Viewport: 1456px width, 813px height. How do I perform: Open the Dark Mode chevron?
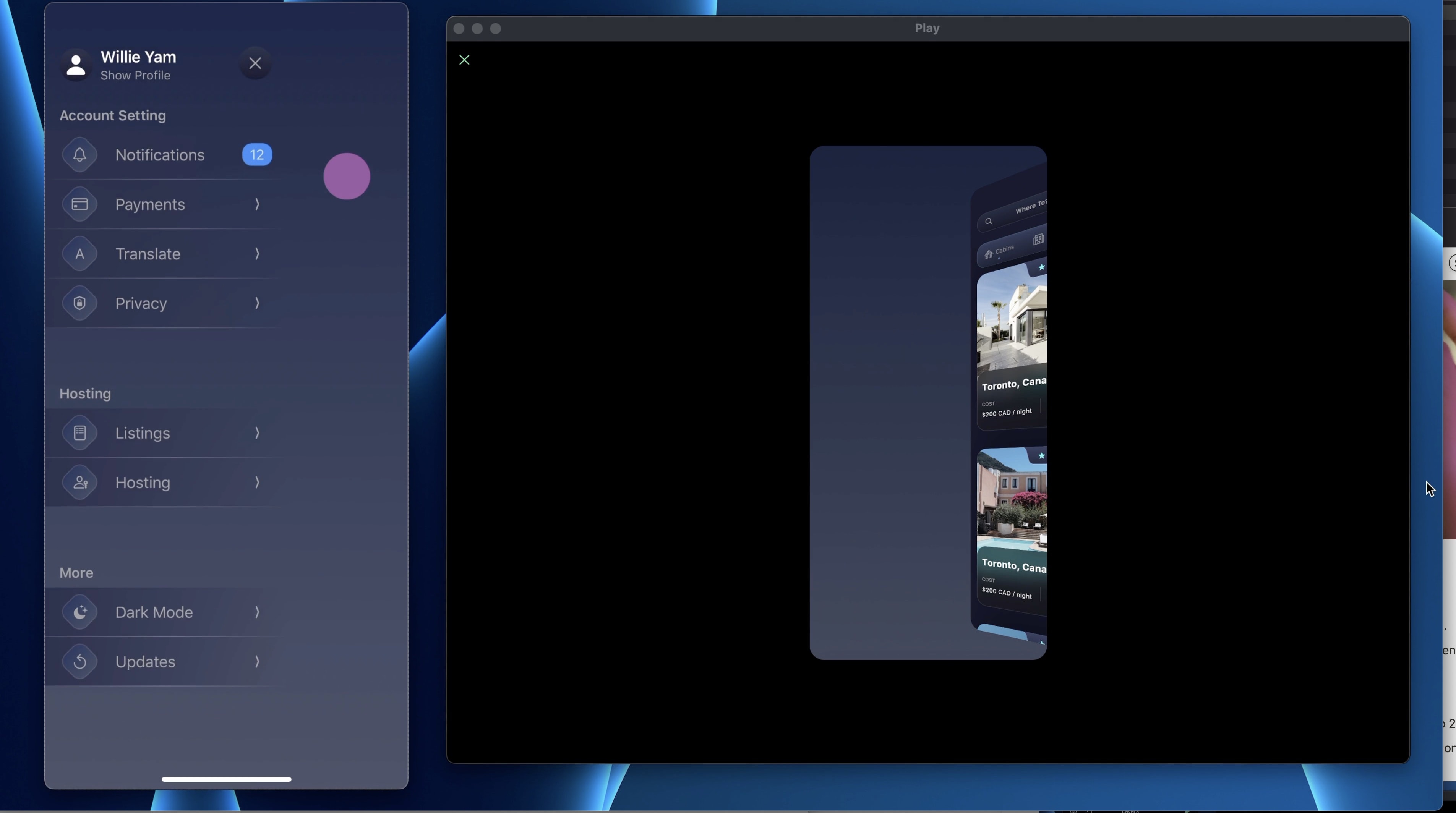(257, 612)
